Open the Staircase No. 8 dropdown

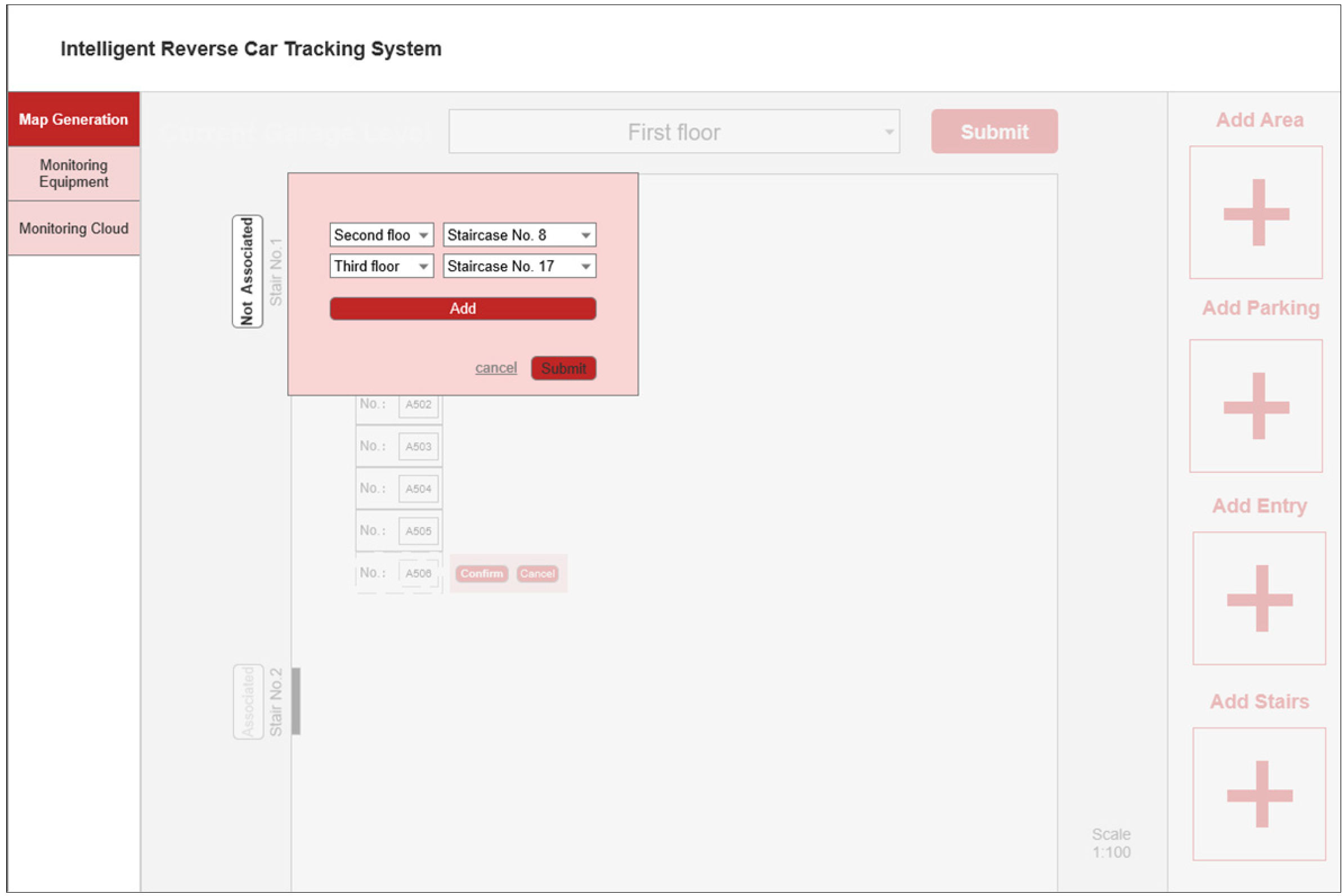coord(519,235)
